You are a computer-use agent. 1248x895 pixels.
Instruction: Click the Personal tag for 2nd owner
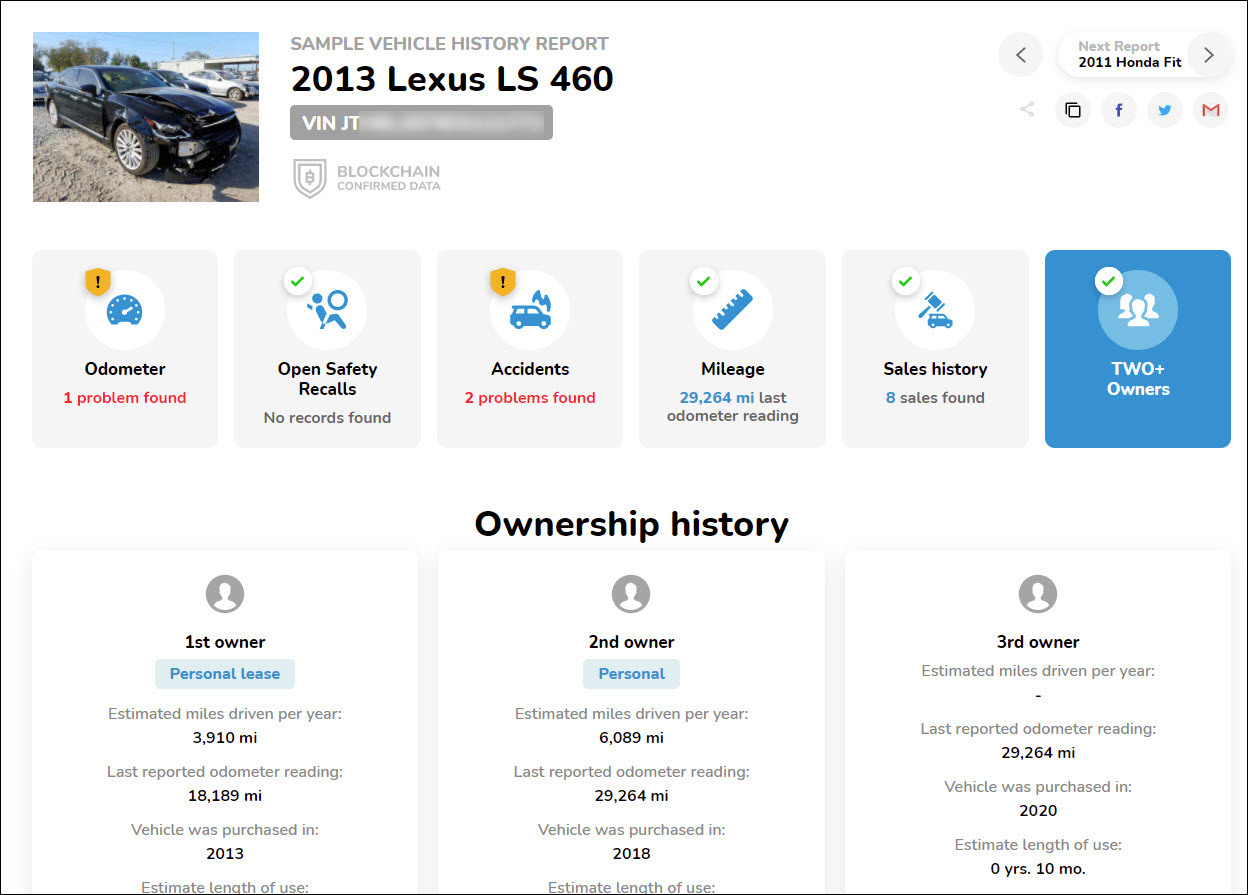631,674
